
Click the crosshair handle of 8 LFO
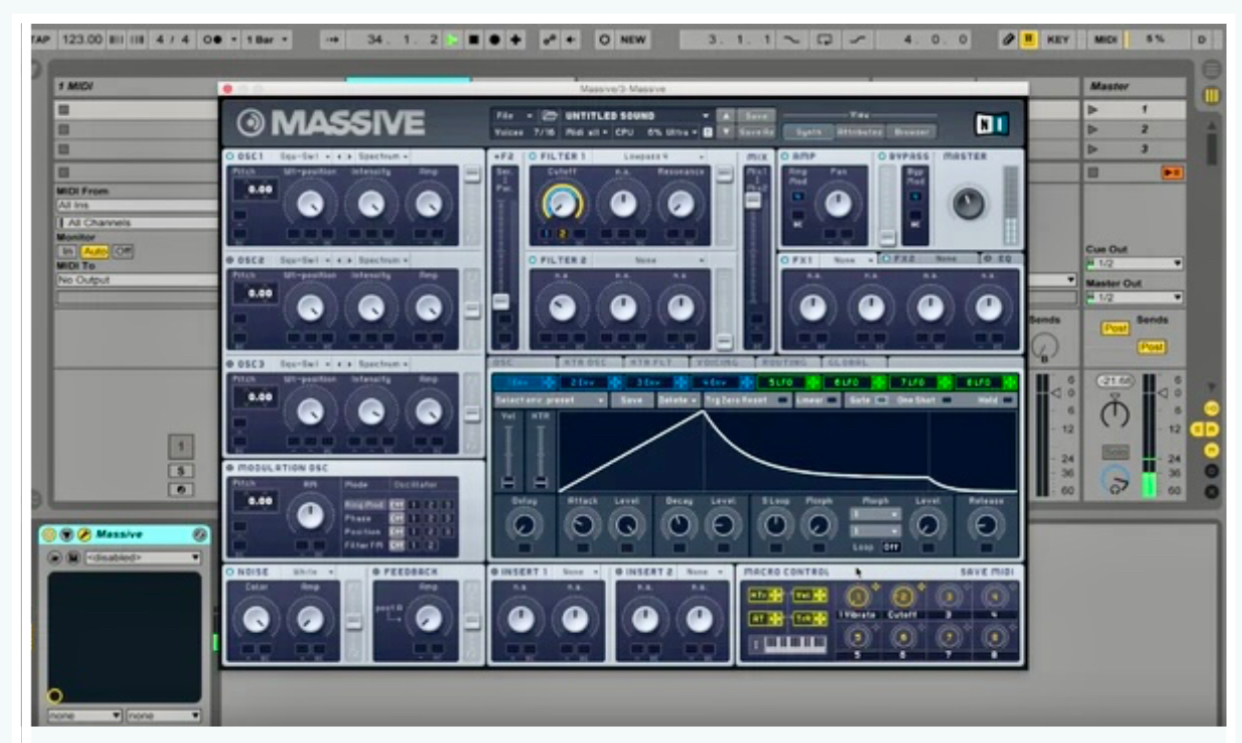click(x=1011, y=382)
